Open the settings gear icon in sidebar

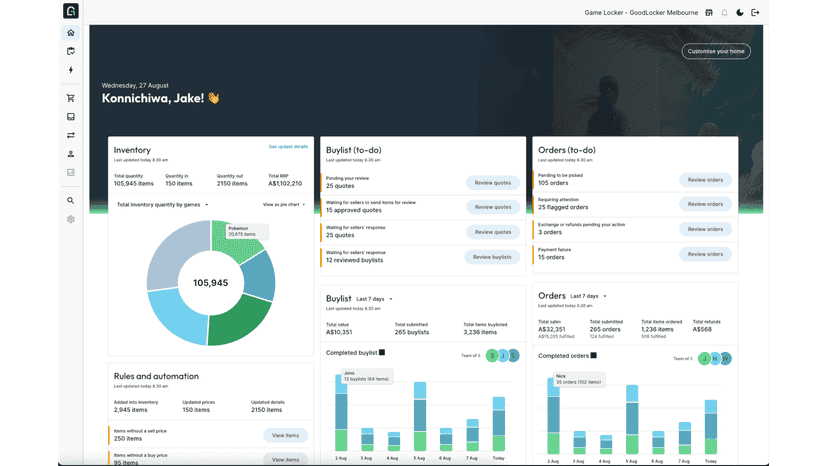point(71,219)
